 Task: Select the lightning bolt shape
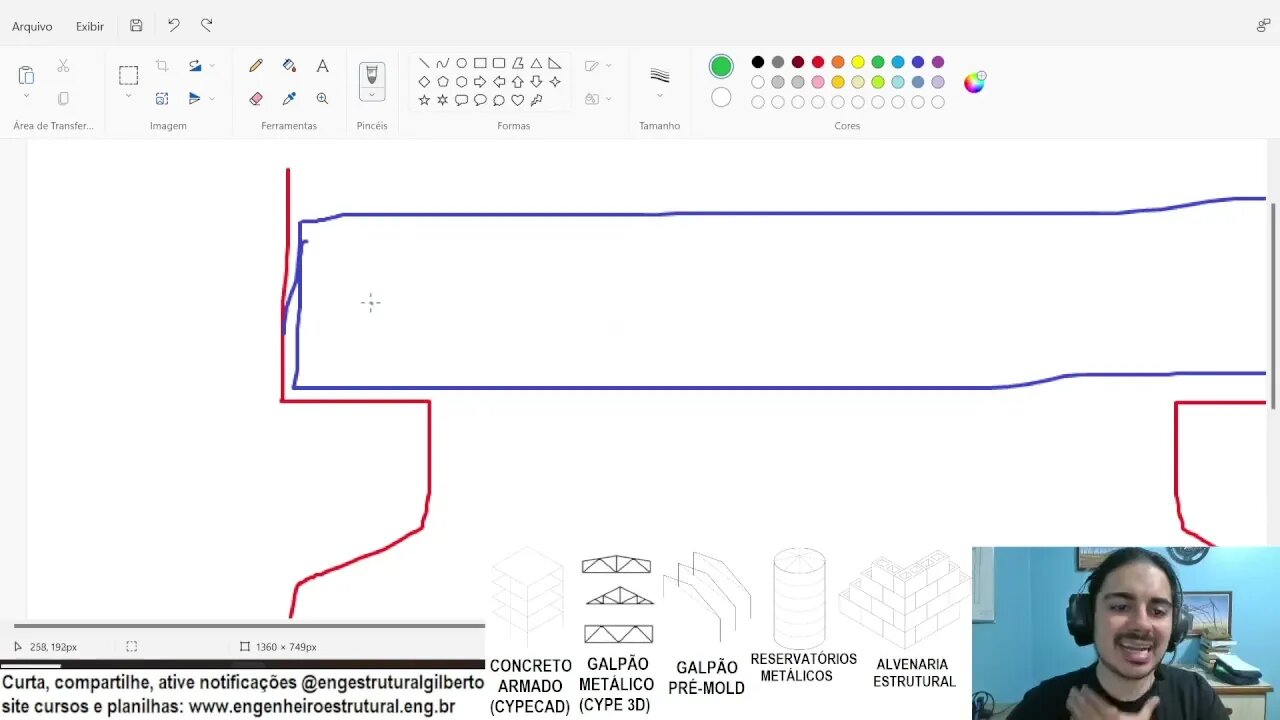536,100
